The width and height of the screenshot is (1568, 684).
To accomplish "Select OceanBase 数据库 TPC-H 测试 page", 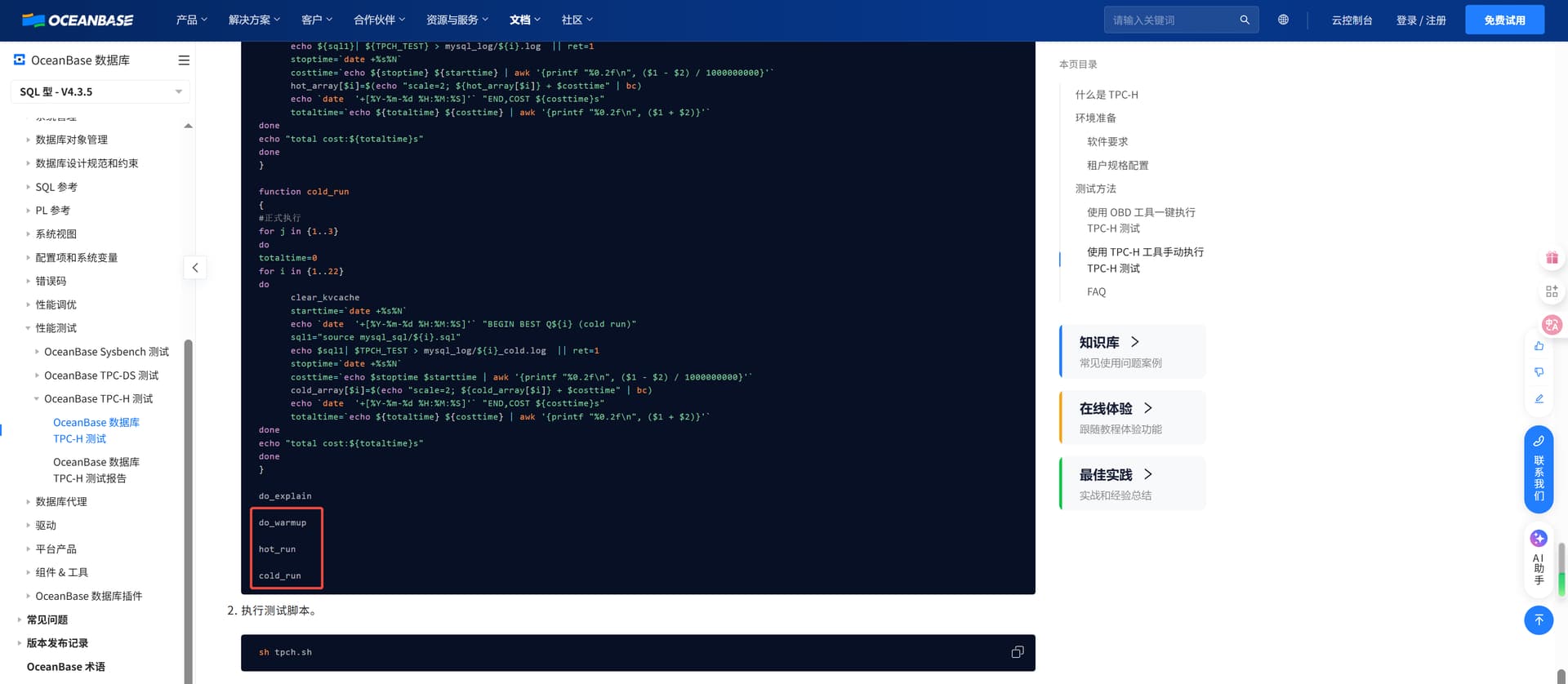I will pyautogui.click(x=96, y=431).
